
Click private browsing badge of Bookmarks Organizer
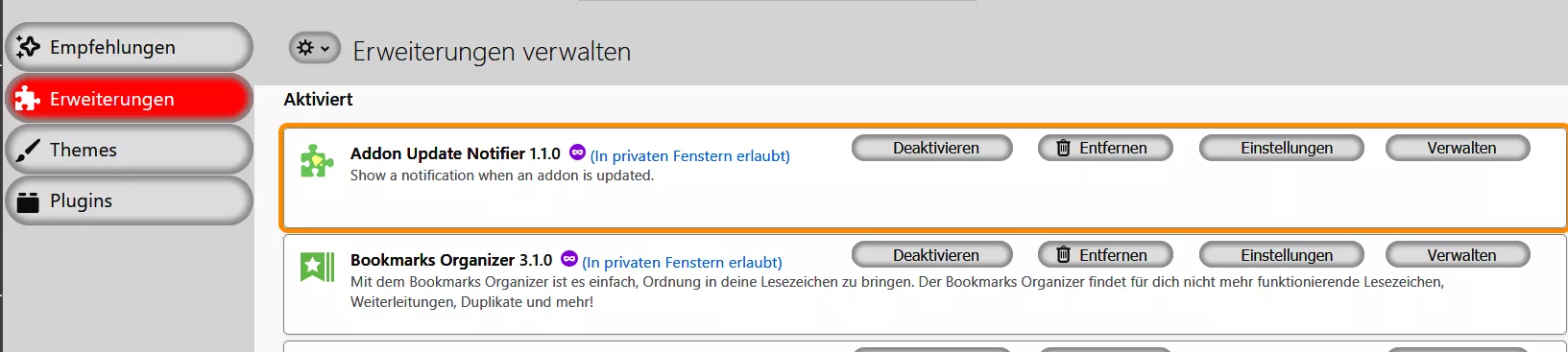coord(569,258)
